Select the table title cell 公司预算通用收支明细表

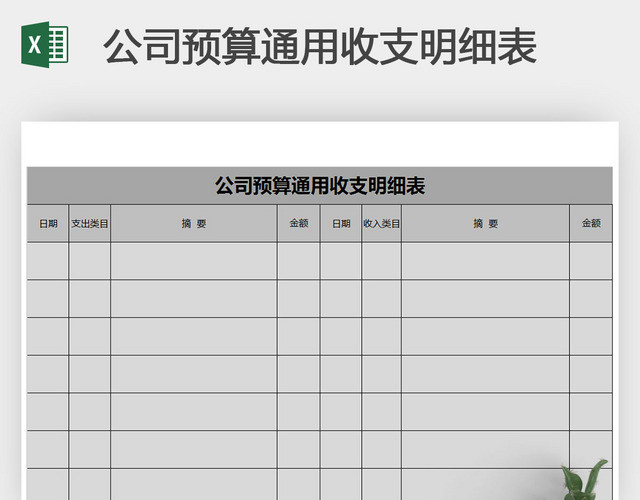[x=320, y=186]
